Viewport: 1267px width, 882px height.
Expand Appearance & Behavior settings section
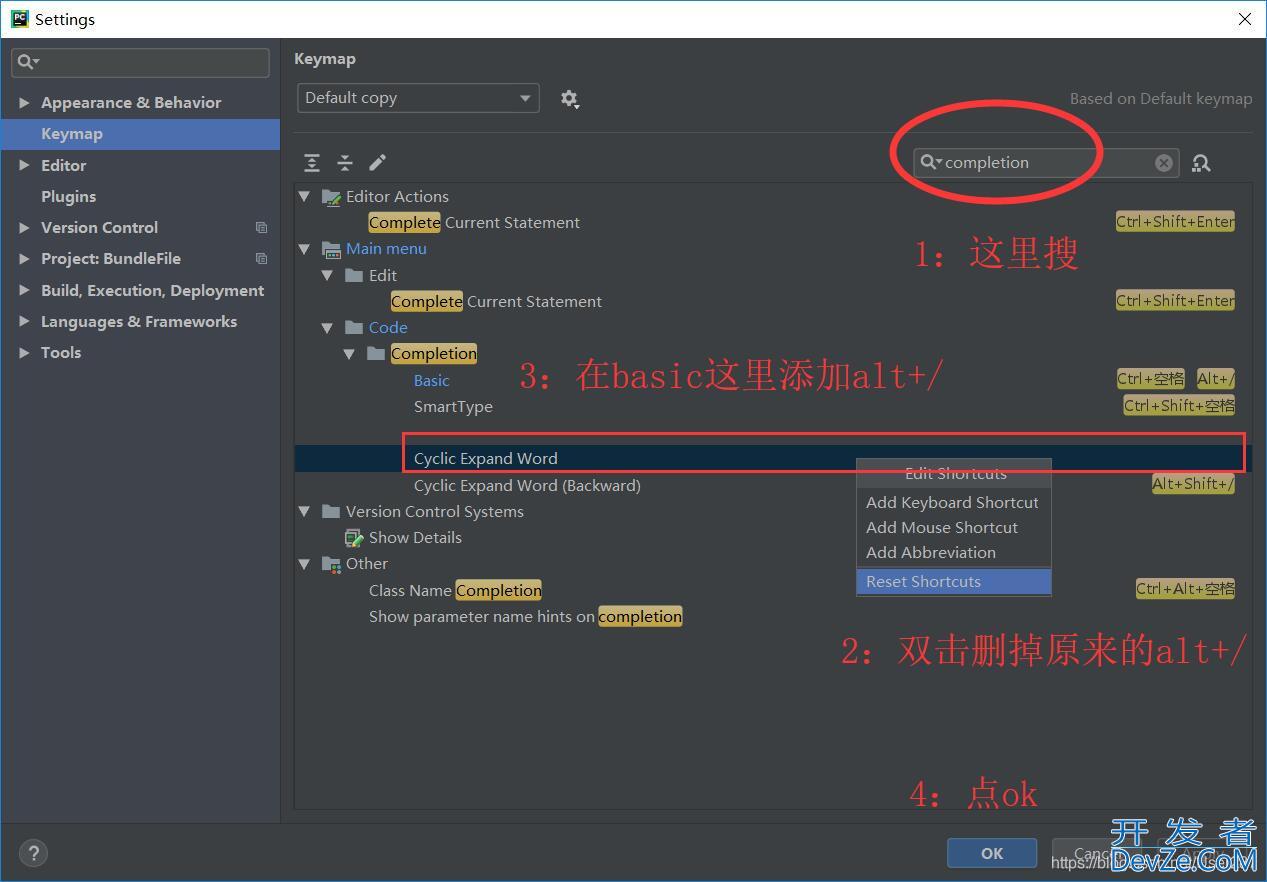[x=24, y=103]
